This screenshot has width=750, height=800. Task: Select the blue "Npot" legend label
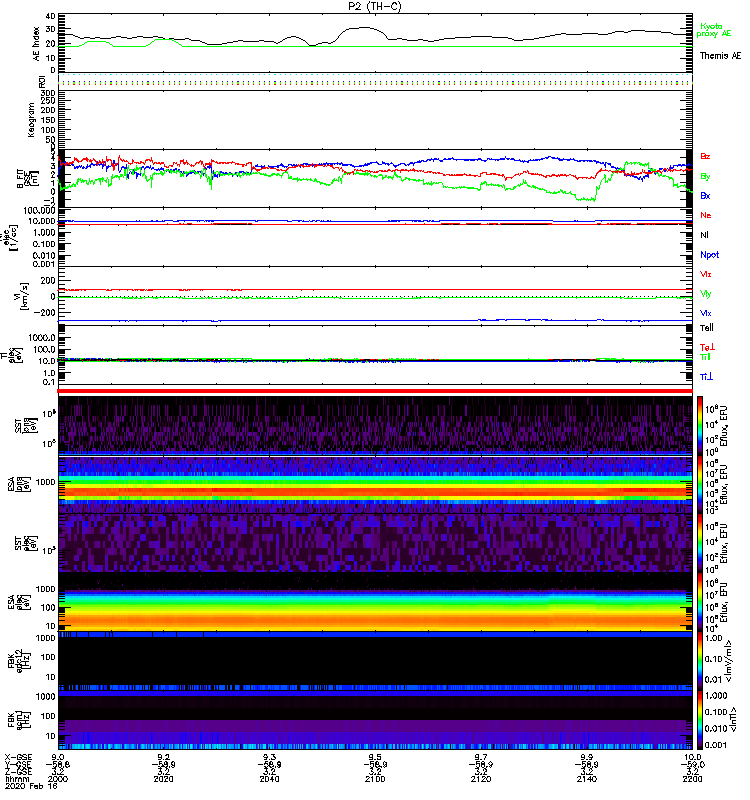point(709,255)
